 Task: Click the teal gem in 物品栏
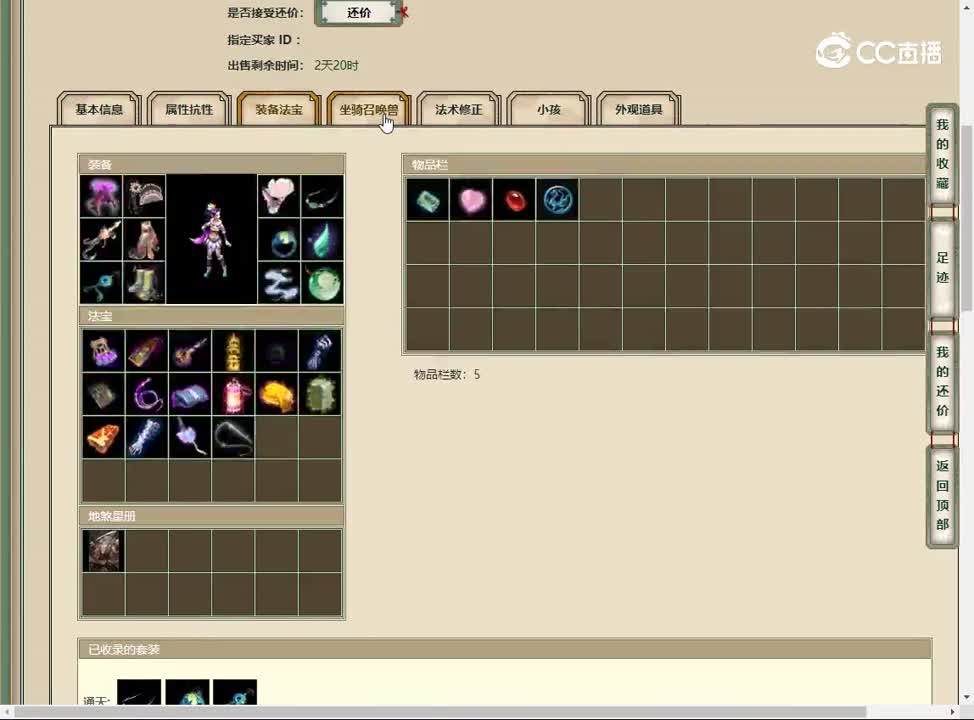pos(427,200)
